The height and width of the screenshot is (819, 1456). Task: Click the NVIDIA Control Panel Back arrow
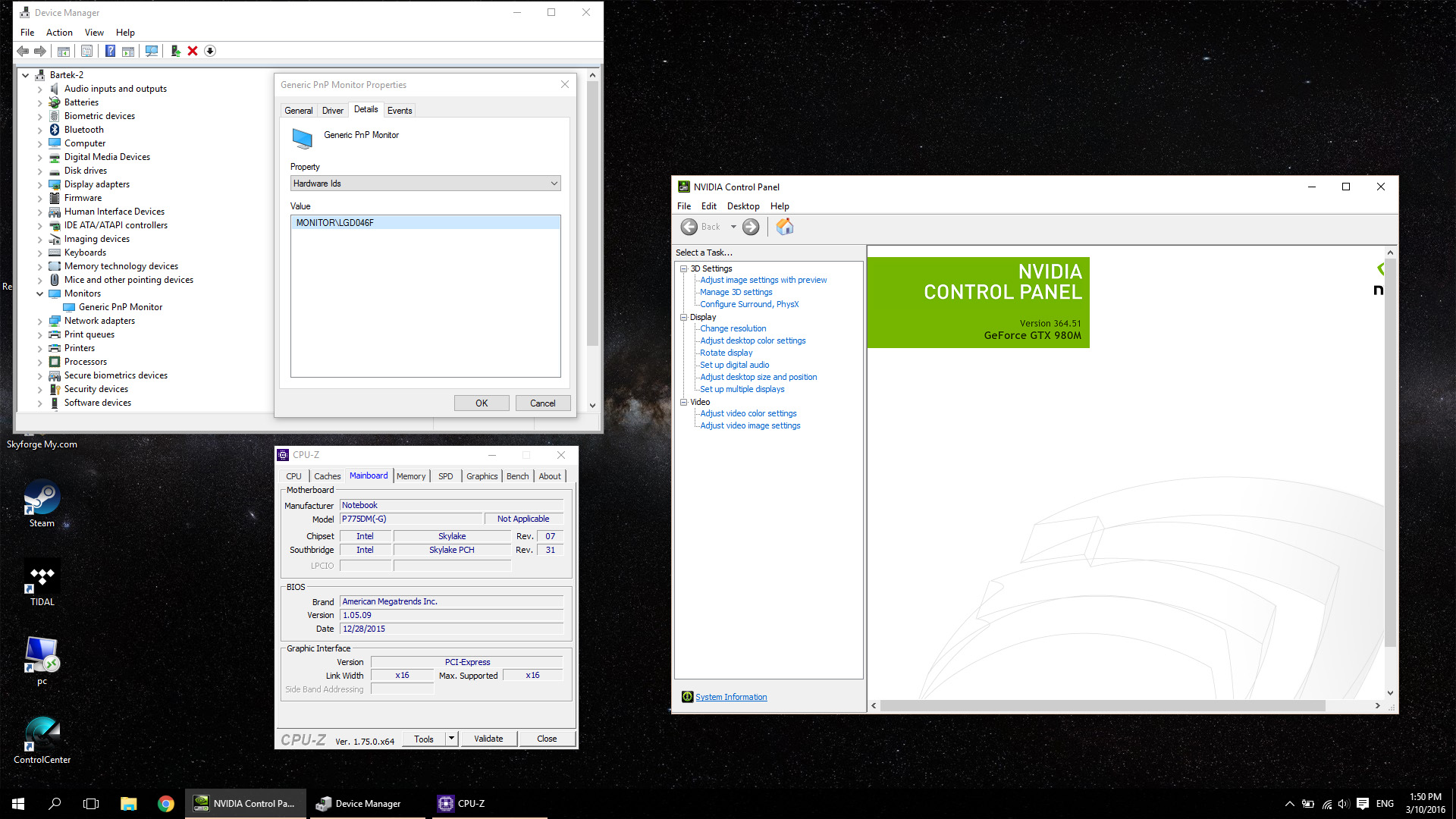(689, 227)
